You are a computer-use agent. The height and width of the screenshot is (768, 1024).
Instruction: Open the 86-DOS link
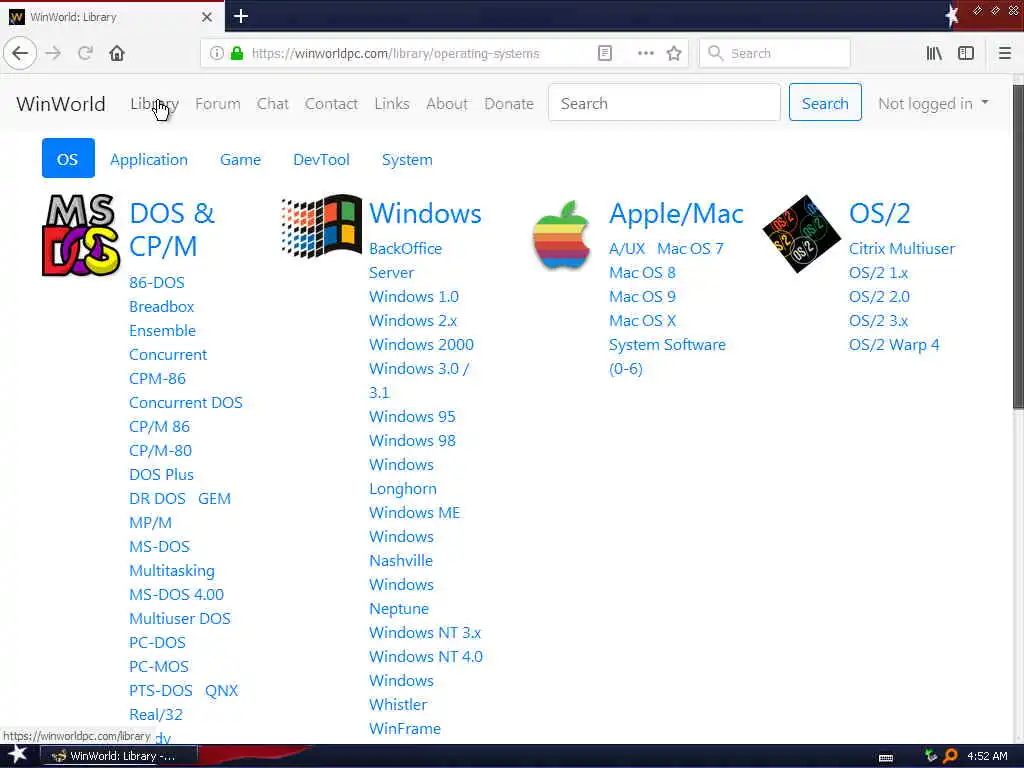[157, 282]
